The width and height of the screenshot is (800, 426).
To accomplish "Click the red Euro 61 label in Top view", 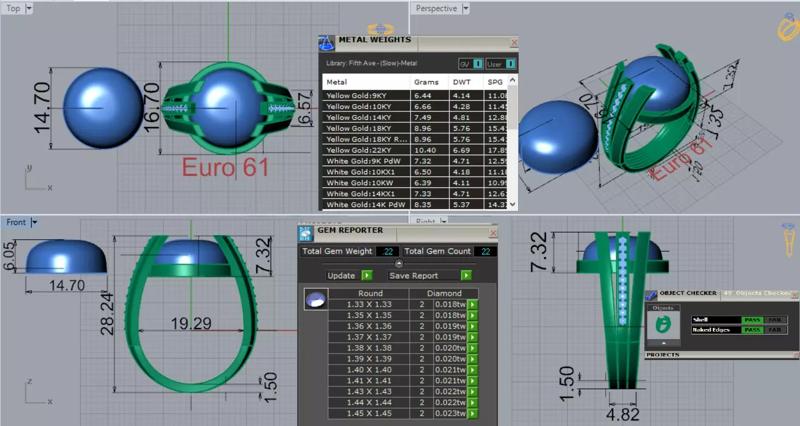I will click(225, 168).
